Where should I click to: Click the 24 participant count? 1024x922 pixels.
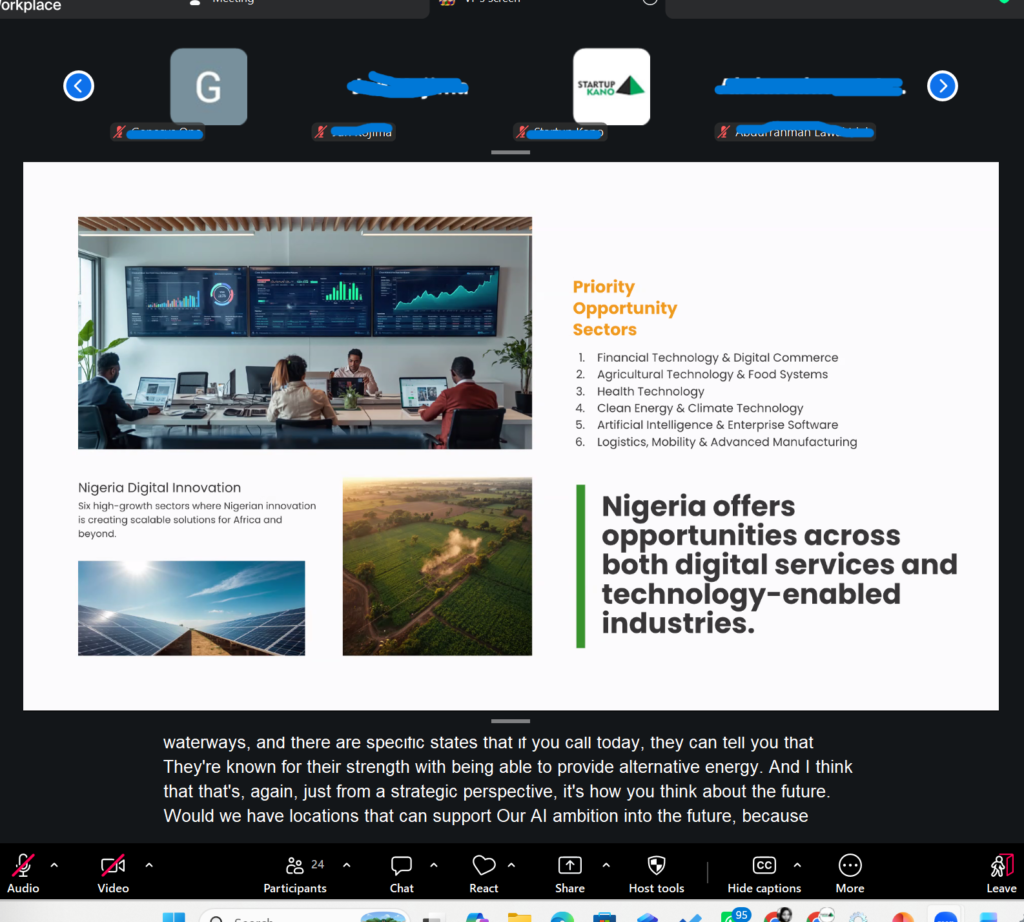point(317,865)
